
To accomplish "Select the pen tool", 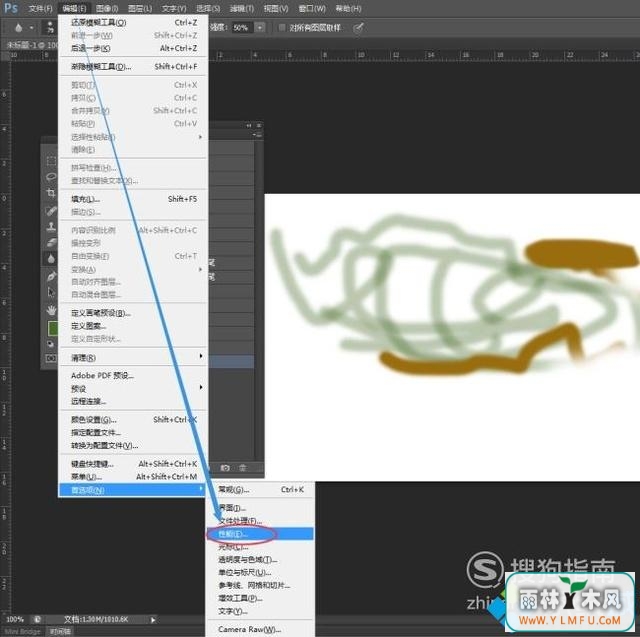I will tap(51, 276).
